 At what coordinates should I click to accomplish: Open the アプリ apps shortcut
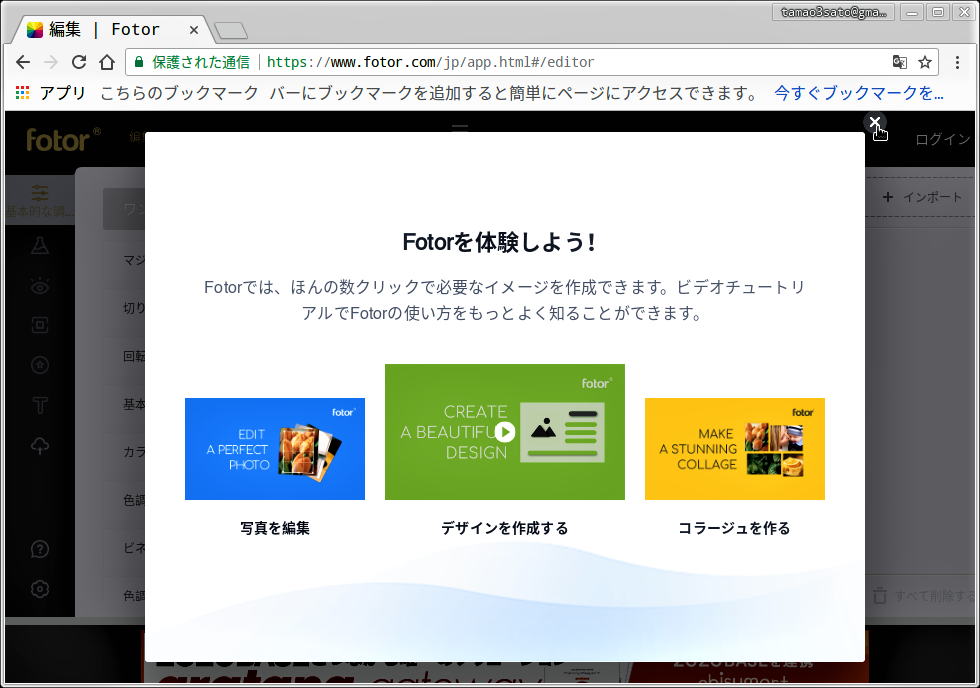[50, 93]
